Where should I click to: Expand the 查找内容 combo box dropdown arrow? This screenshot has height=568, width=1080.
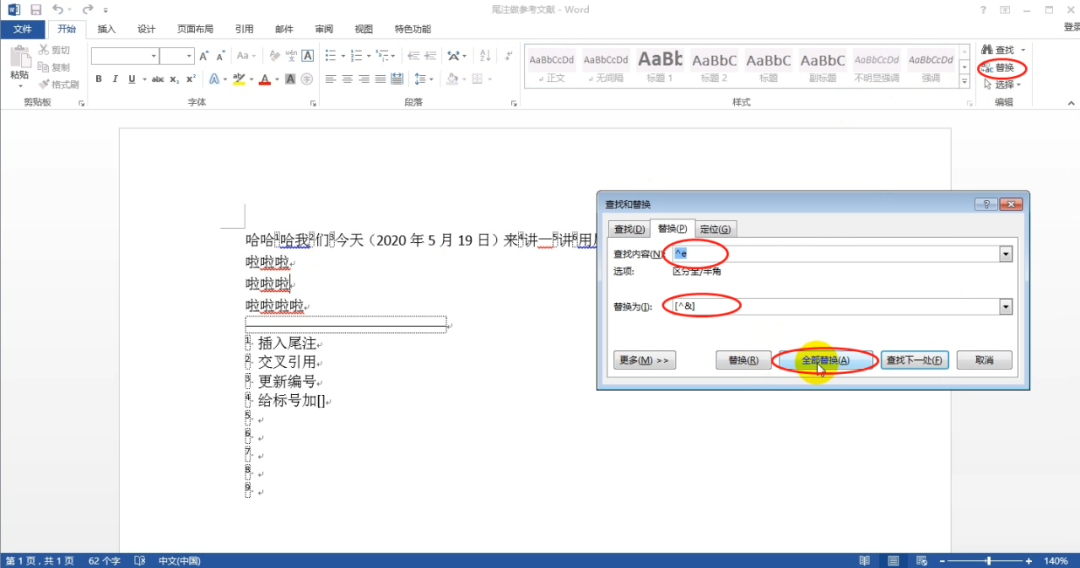click(x=1005, y=255)
